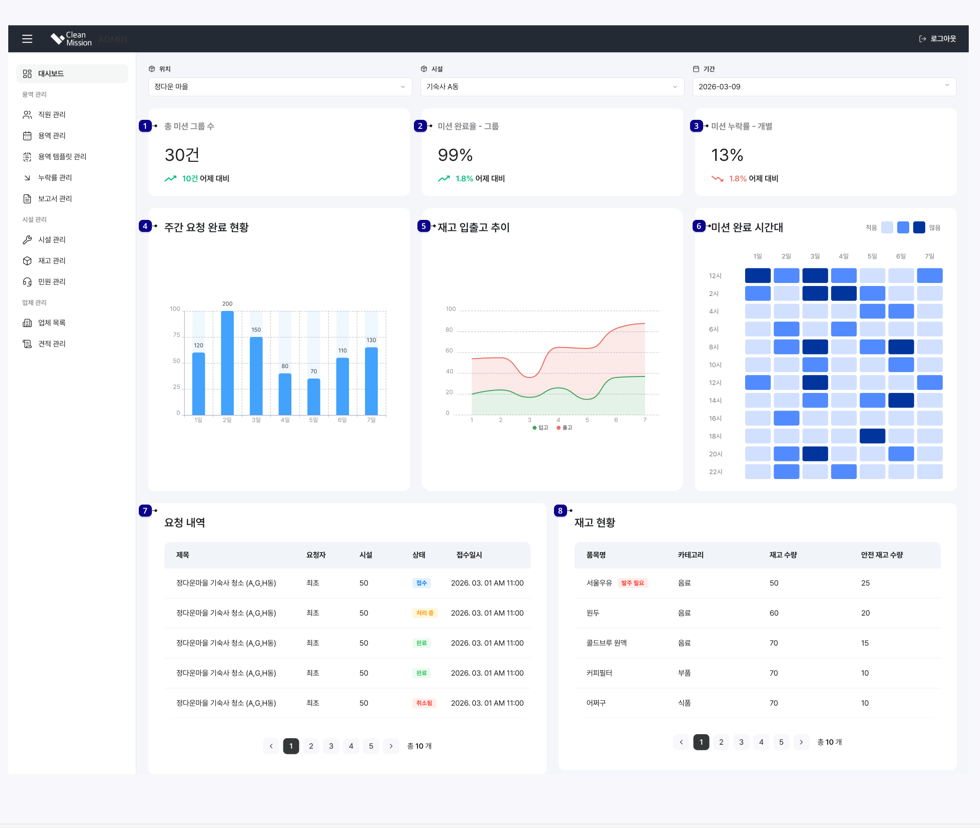Open the 기간 date picker 2026-03-09

[824, 87]
